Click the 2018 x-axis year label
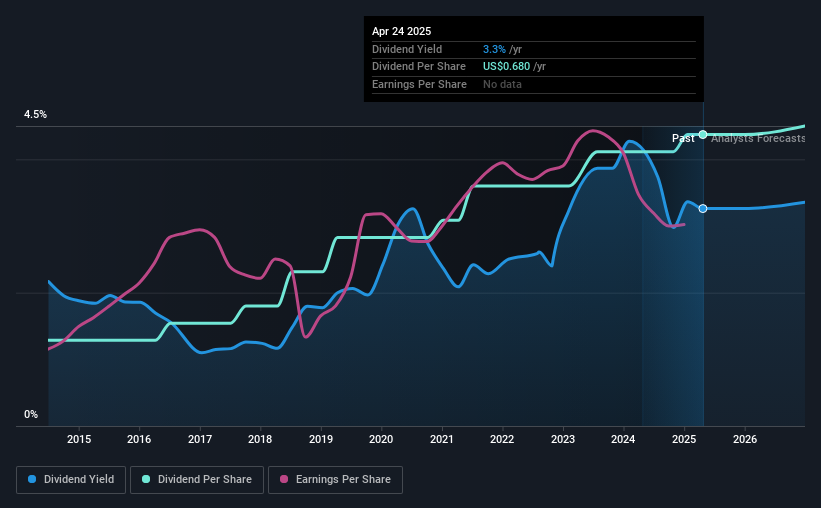This screenshot has height=508, width=821. 260,439
